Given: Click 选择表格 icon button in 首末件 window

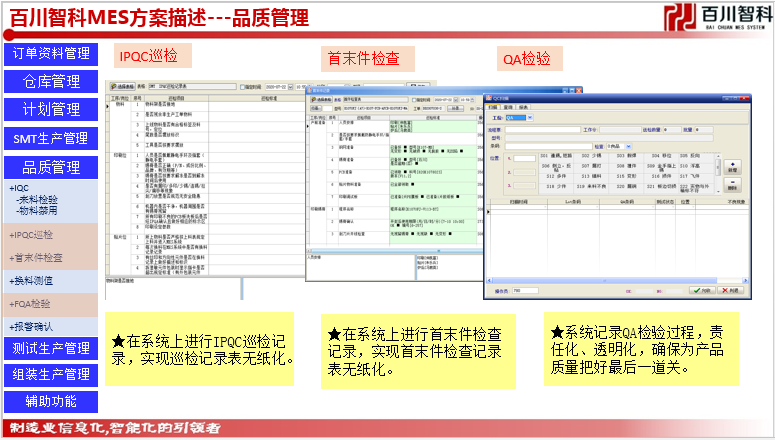Looking at the screenshot, I should pyautogui.click(x=321, y=100).
